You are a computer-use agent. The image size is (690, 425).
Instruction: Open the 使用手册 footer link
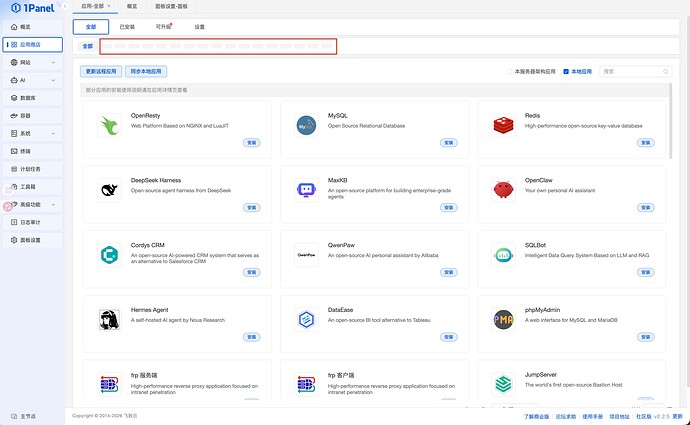tap(592, 416)
